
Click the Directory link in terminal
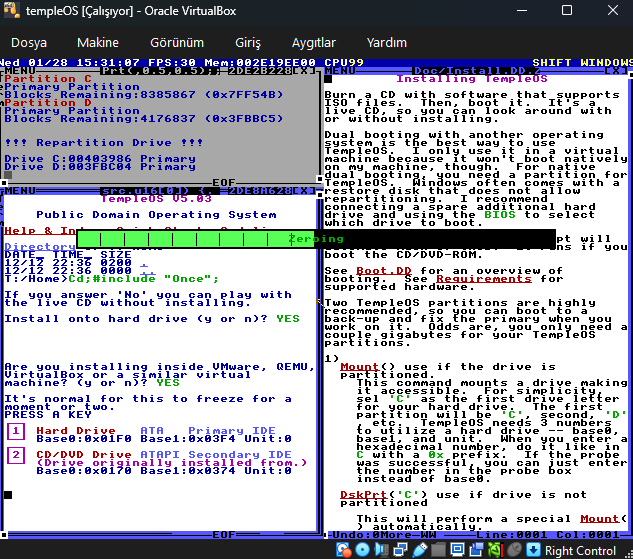[x=40, y=247]
